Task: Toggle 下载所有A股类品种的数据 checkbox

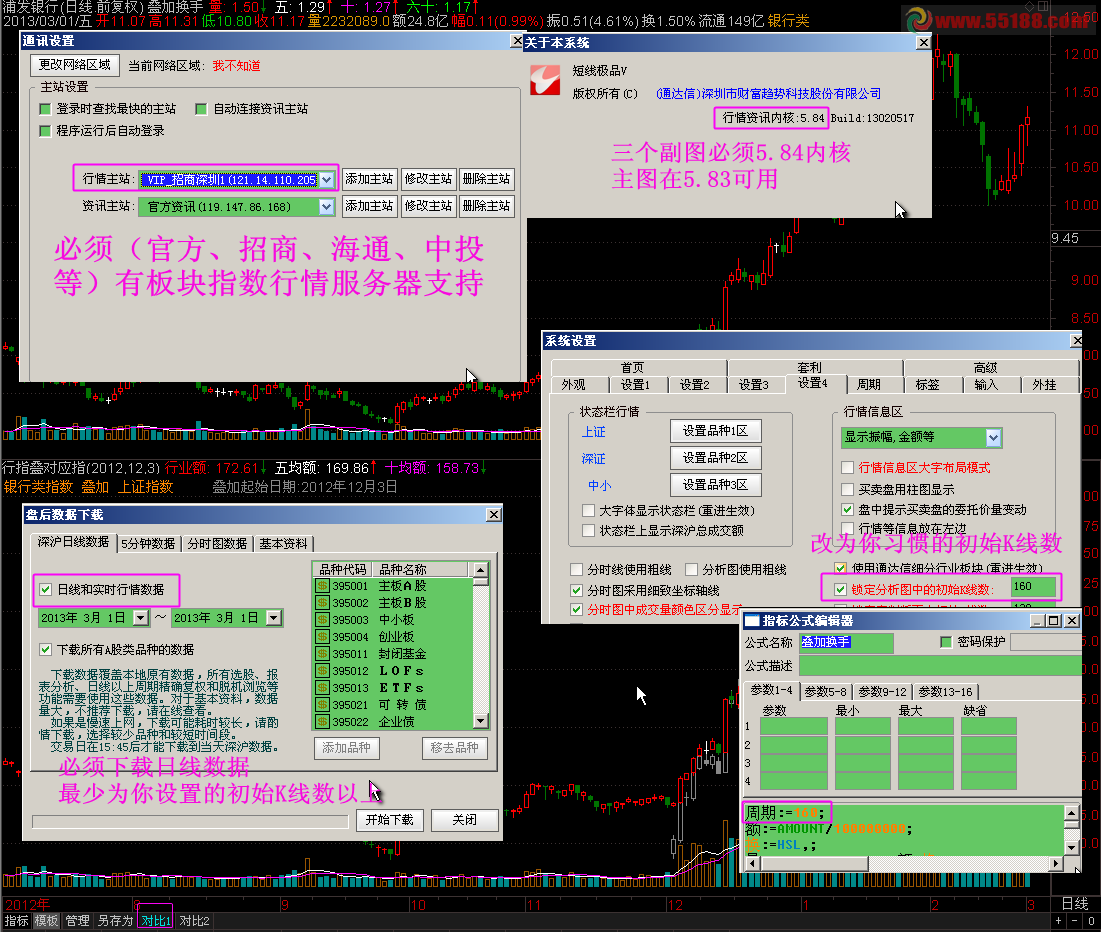Action: 46,650
